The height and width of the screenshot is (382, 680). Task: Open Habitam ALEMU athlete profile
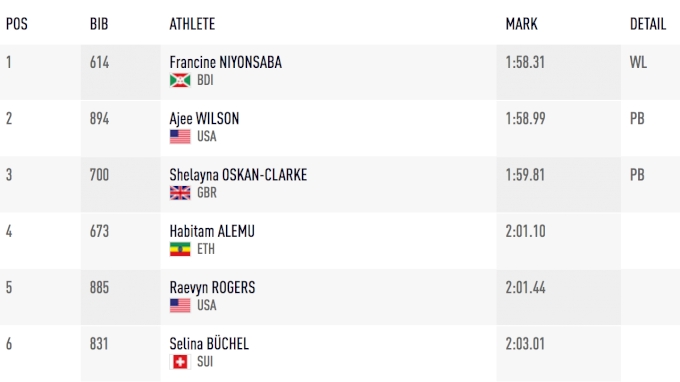pos(212,232)
